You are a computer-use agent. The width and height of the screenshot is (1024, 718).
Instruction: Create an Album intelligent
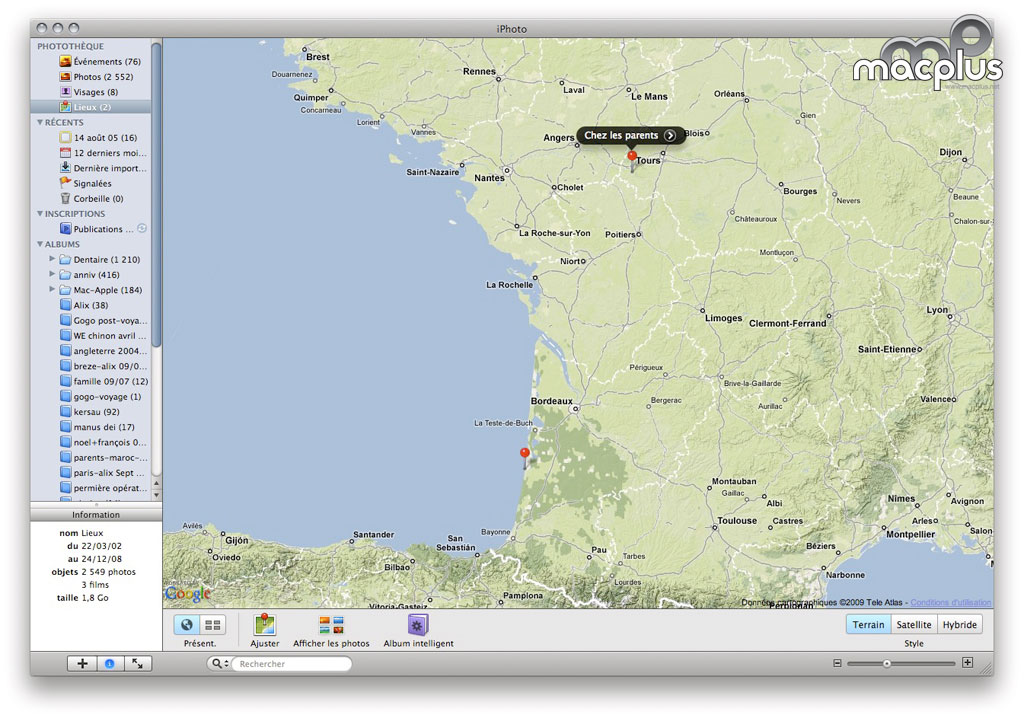pyautogui.click(x=418, y=625)
